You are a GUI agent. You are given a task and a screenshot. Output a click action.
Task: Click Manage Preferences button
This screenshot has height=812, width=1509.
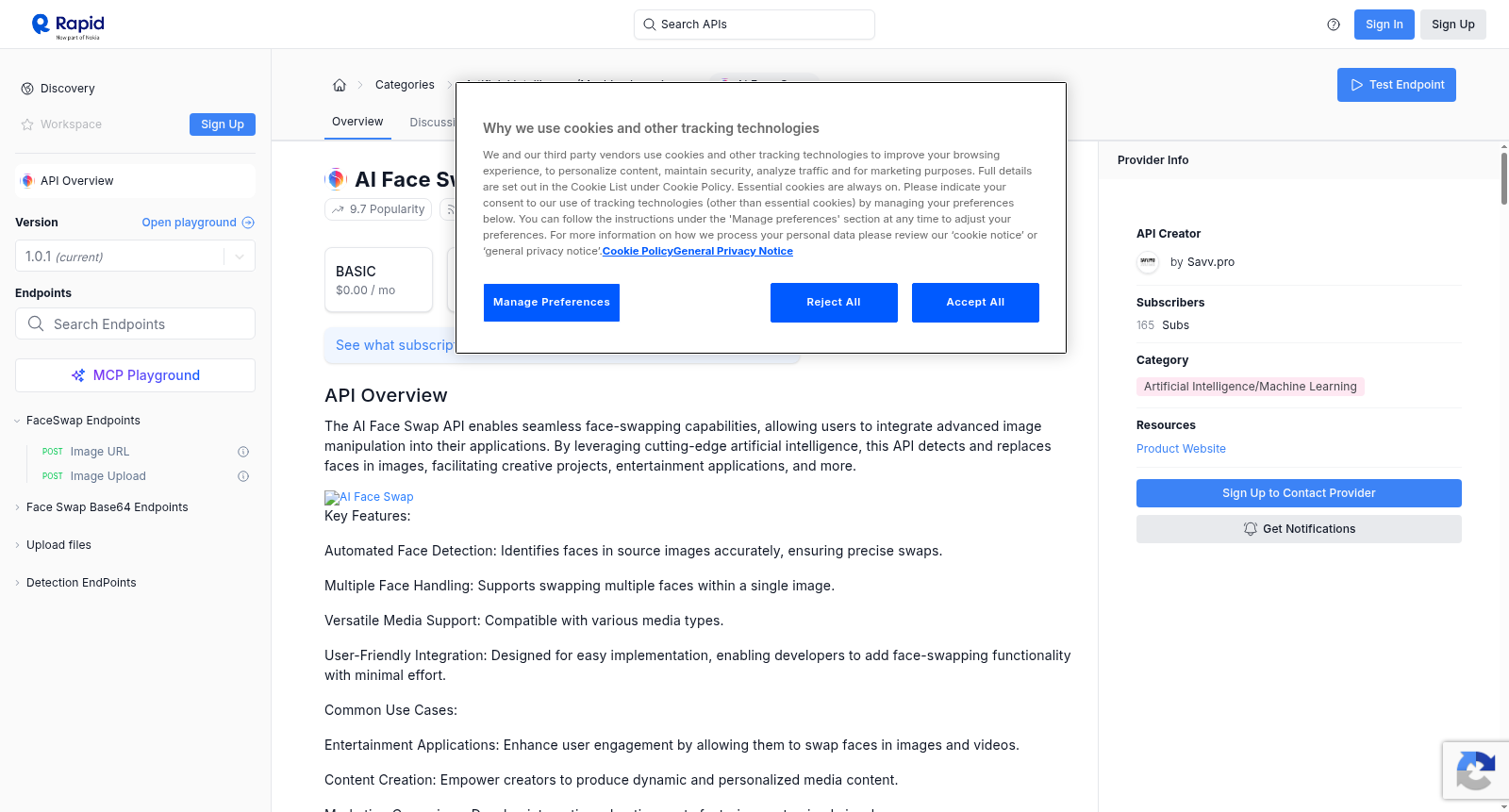point(552,303)
